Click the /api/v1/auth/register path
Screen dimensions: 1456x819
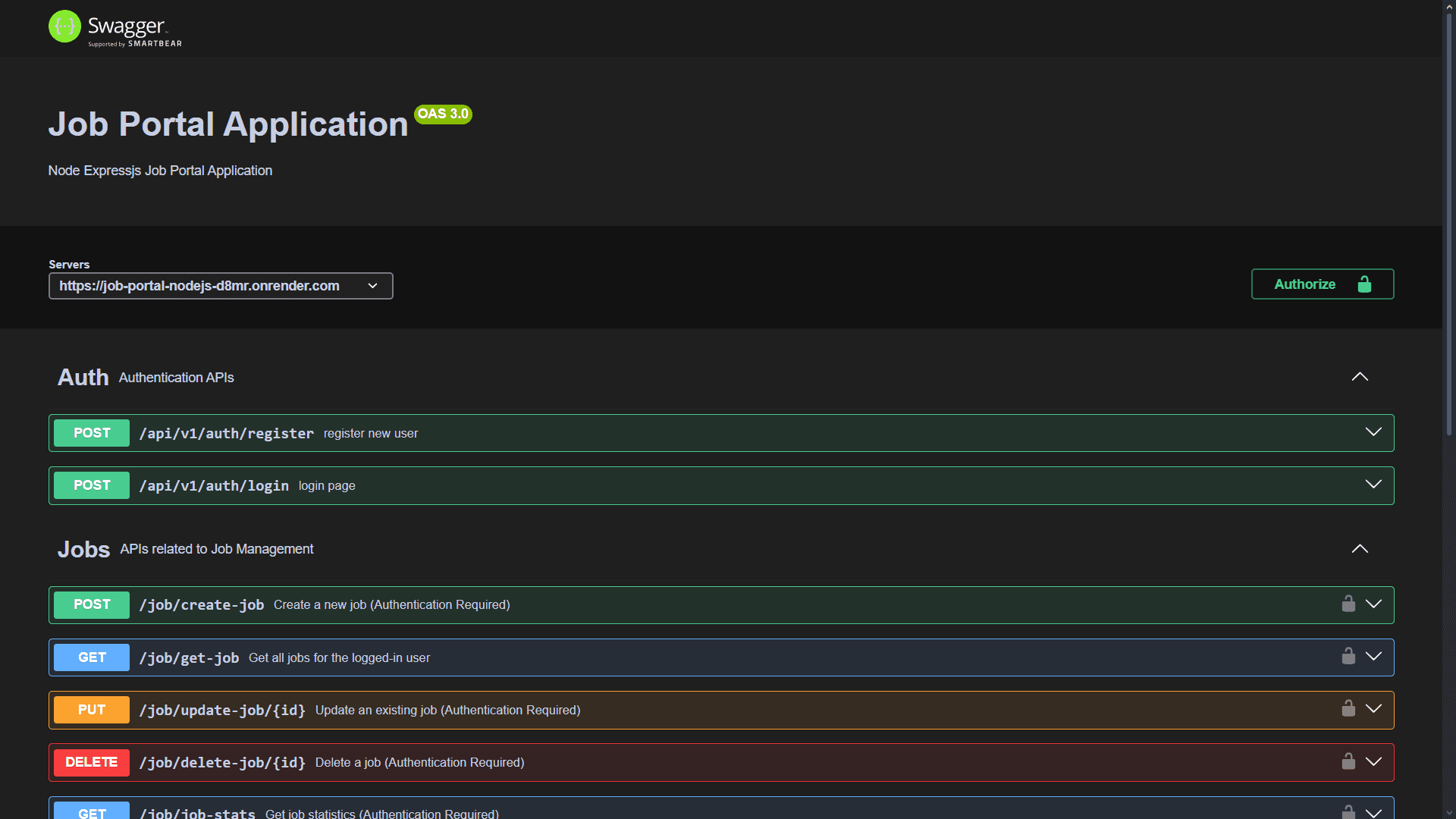click(226, 434)
